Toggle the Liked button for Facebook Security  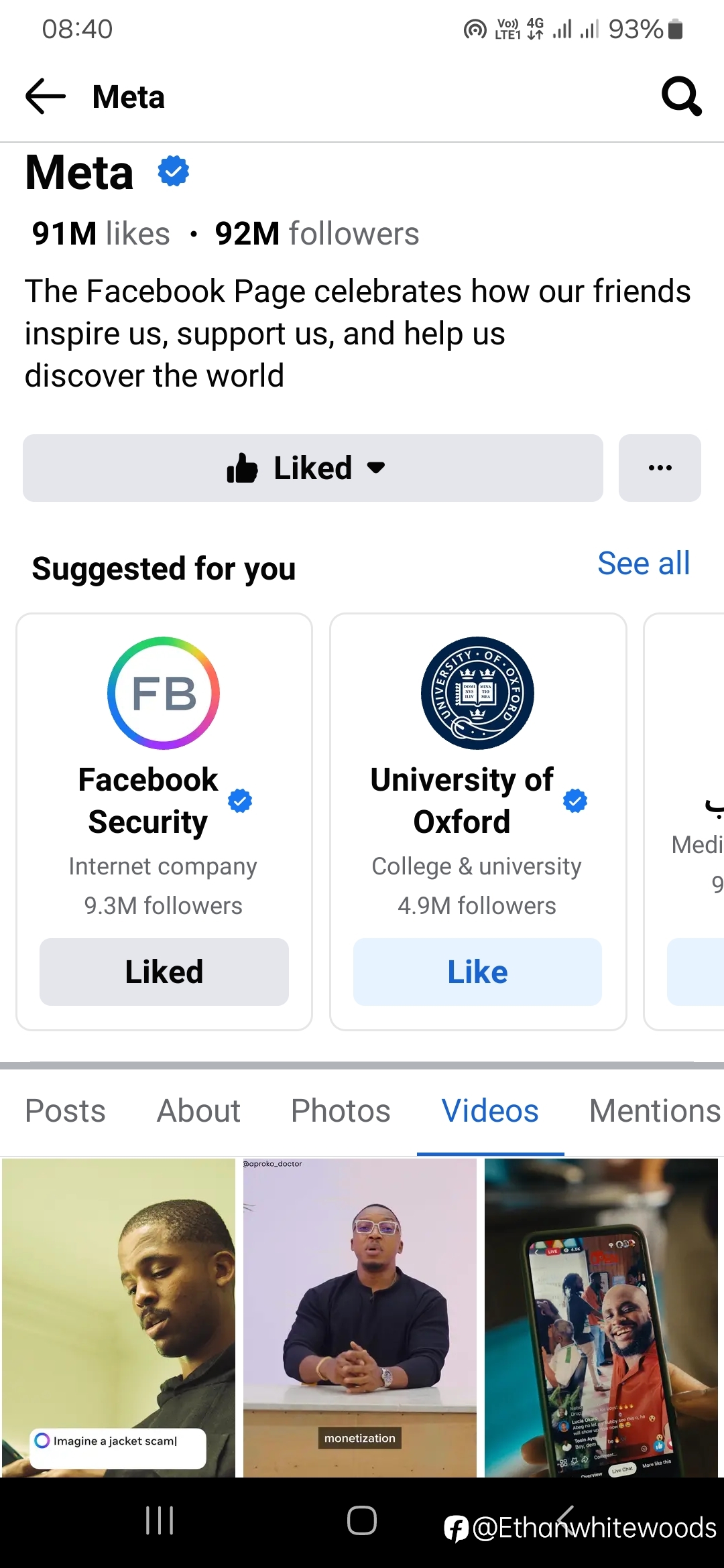click(x=164, y=972)
